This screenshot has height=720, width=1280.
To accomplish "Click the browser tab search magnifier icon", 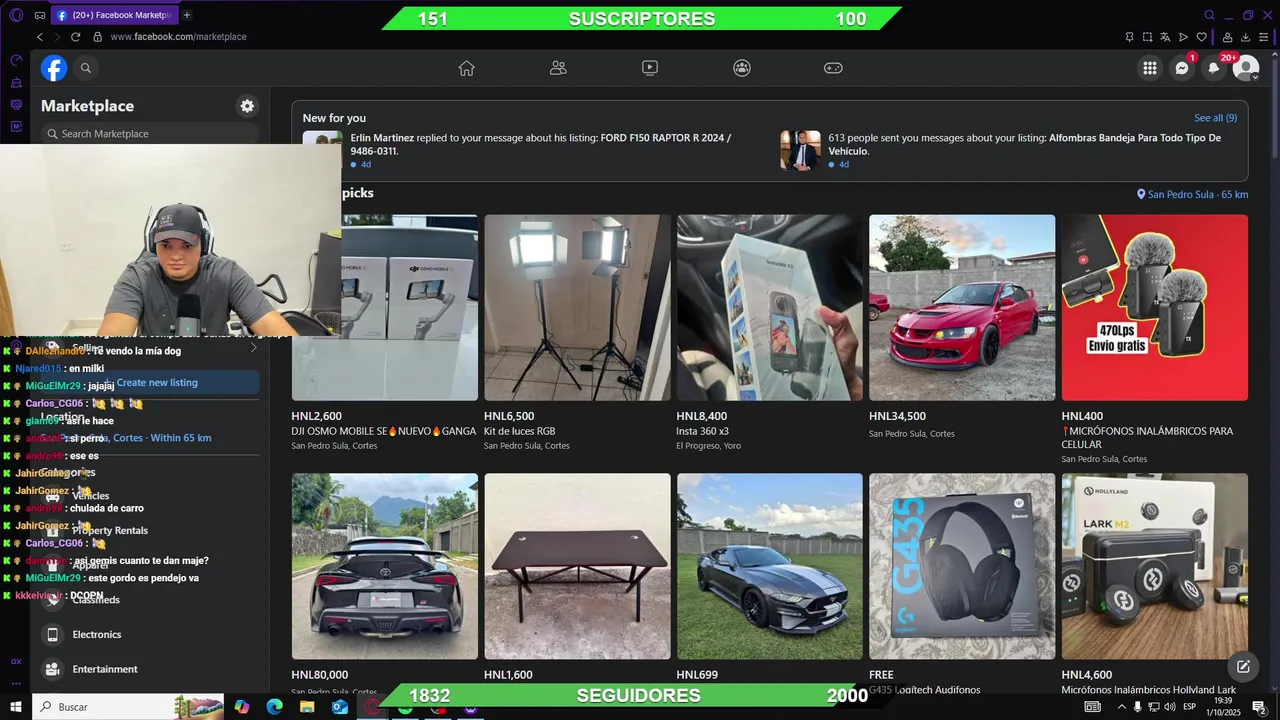I will coord(1209,15).
